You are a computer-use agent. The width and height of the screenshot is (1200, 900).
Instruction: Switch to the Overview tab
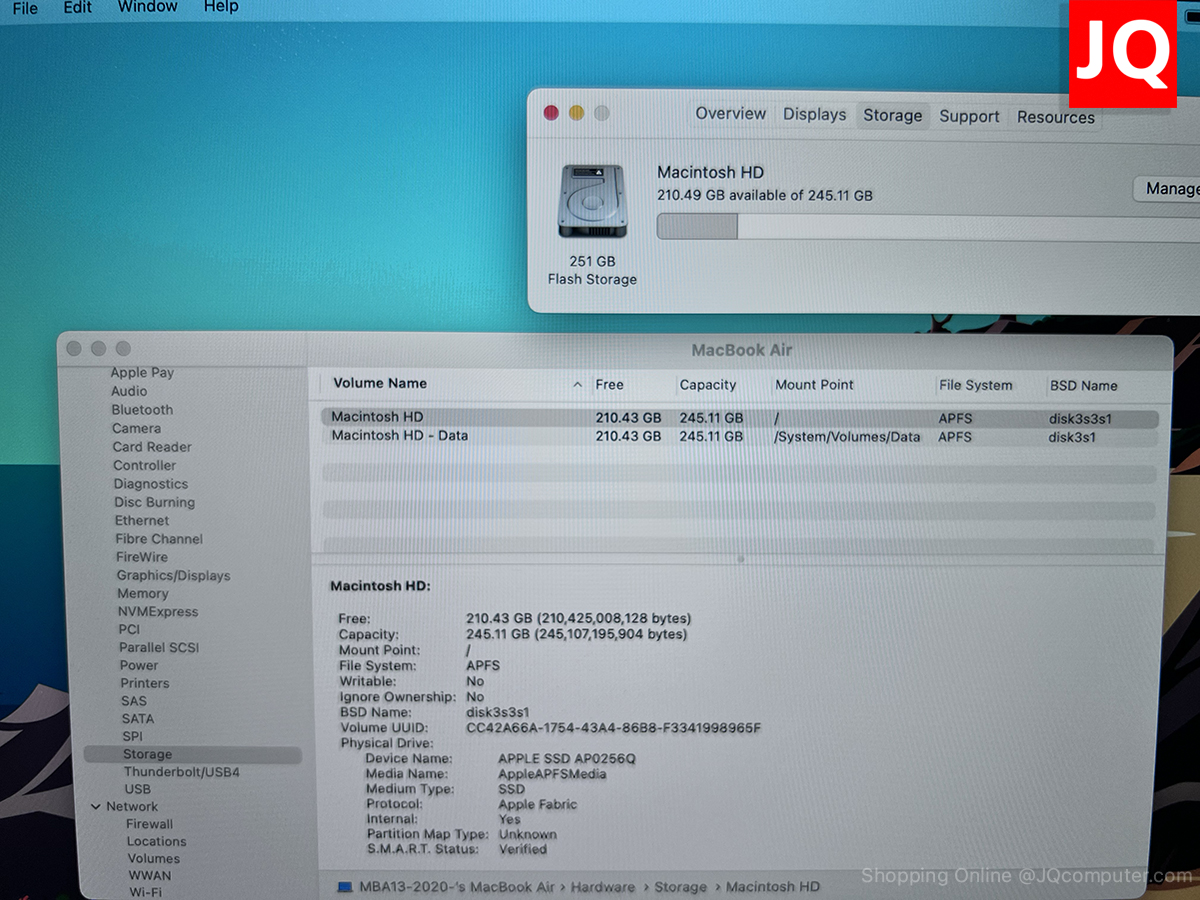(x=731, y=114)
